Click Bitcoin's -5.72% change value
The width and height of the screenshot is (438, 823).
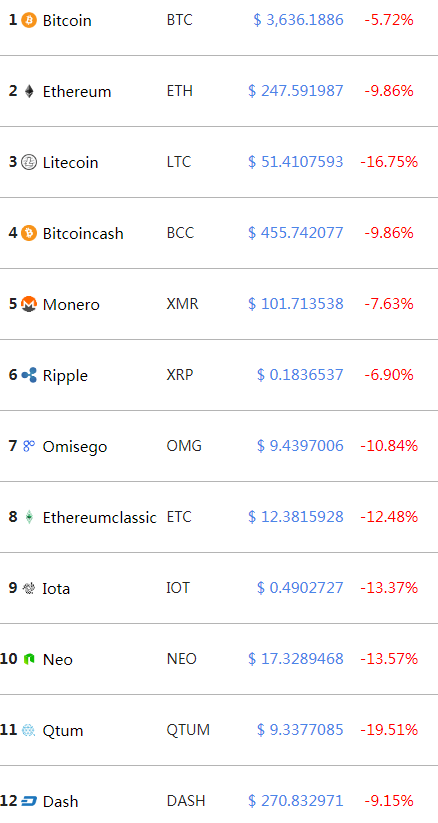389,20
